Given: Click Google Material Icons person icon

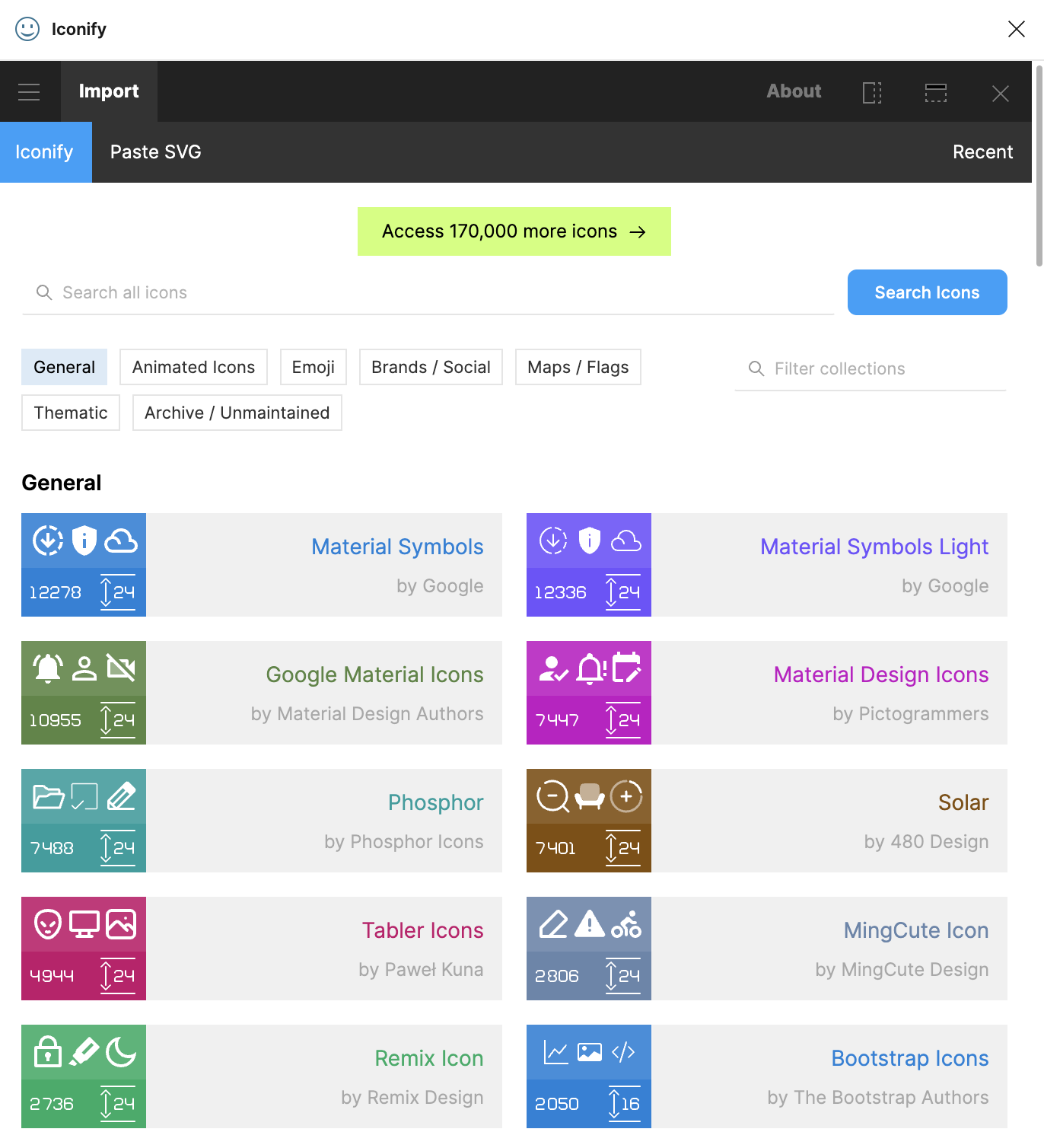Looking at the screenshot, I should (84, 668).
